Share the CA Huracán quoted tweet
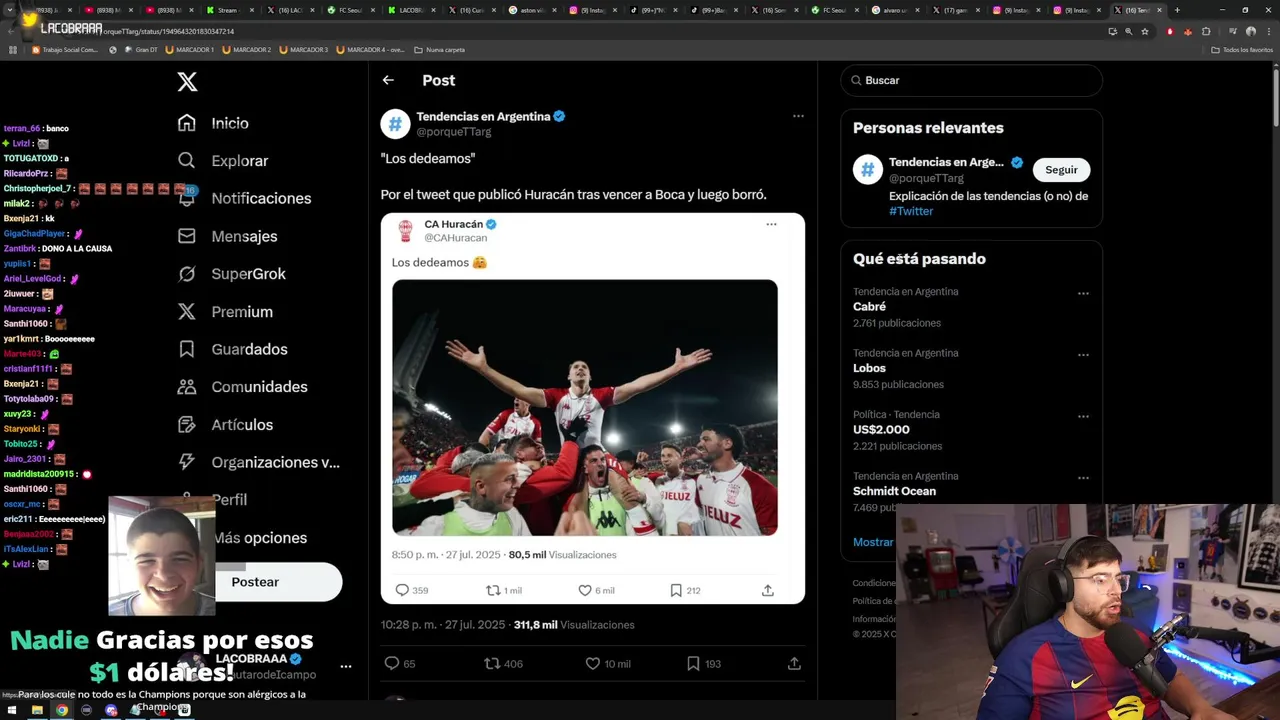 (768, 590)
